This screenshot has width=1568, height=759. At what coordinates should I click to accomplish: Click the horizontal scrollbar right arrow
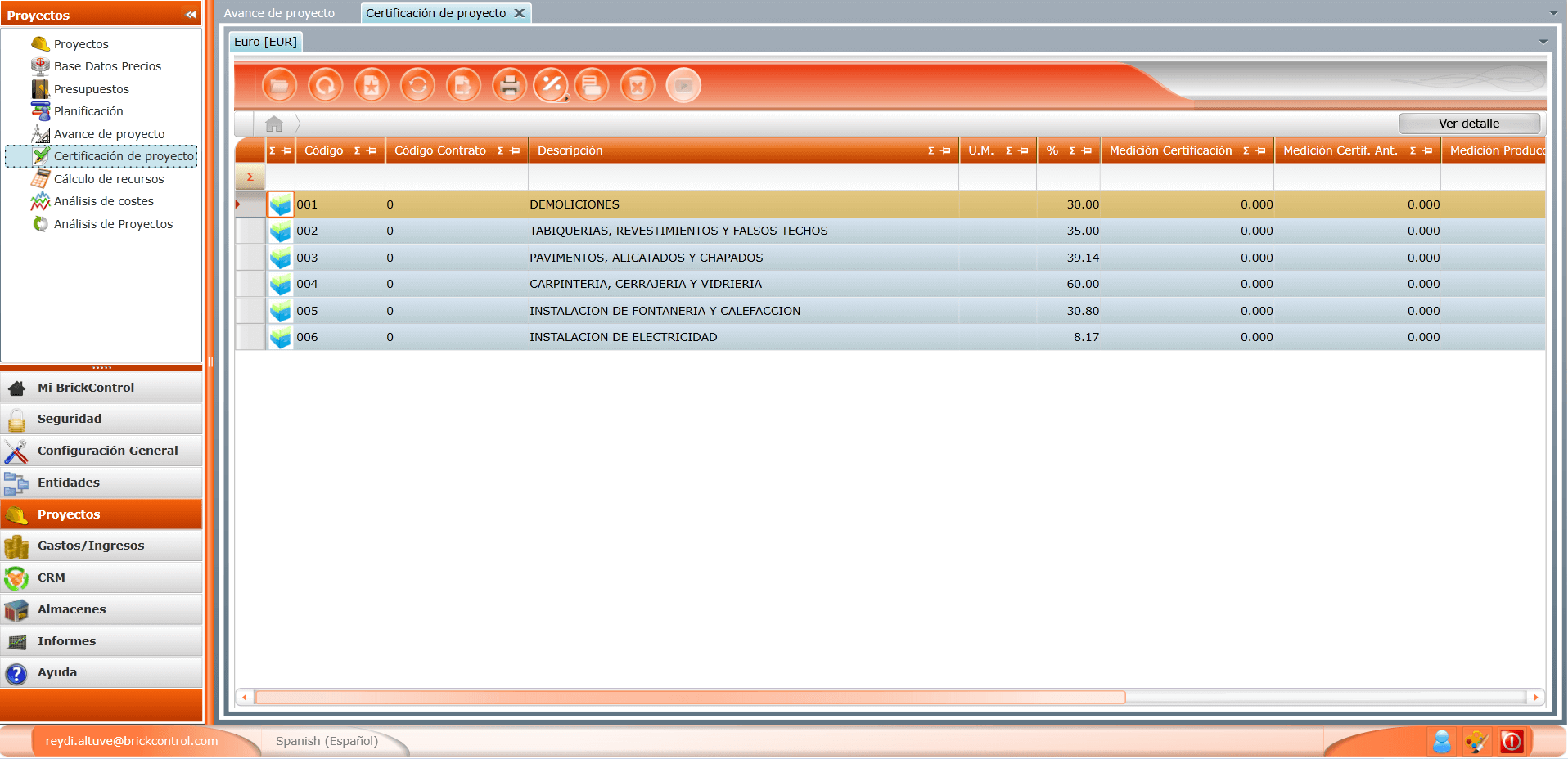[x=1536, y=698]
